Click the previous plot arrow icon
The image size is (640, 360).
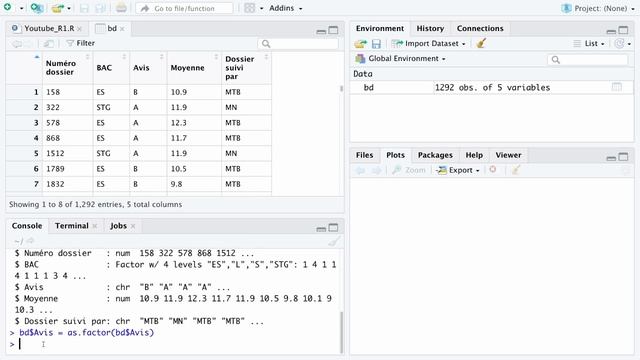(x=360, y=170)
